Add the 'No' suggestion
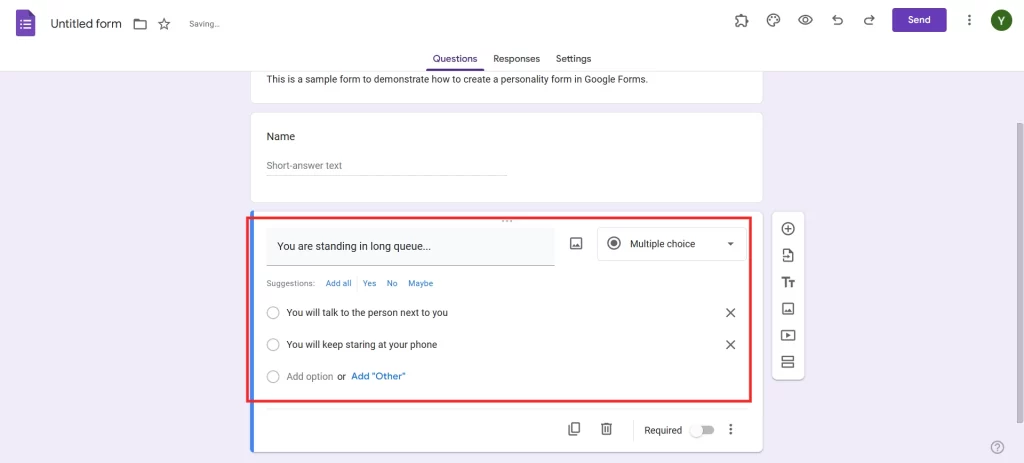This screenshot has width=1024, height=463. (x=392, y=283)
